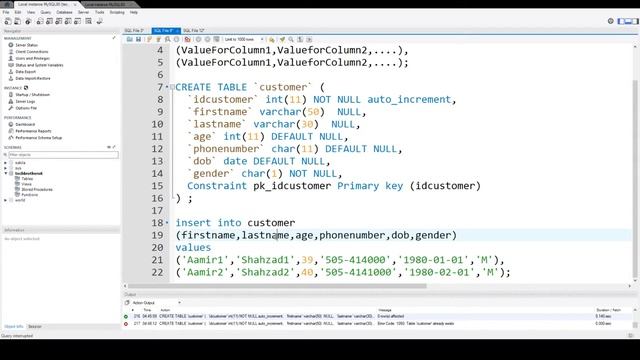Go to the home screen tab icon
The image size is (640, 360).
coord(7,4)
